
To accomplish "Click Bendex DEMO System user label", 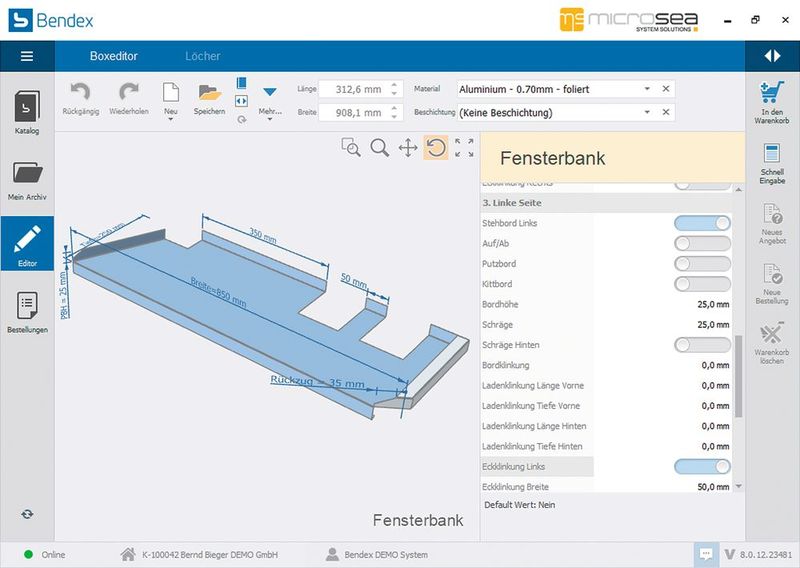I will click(386, 555).
